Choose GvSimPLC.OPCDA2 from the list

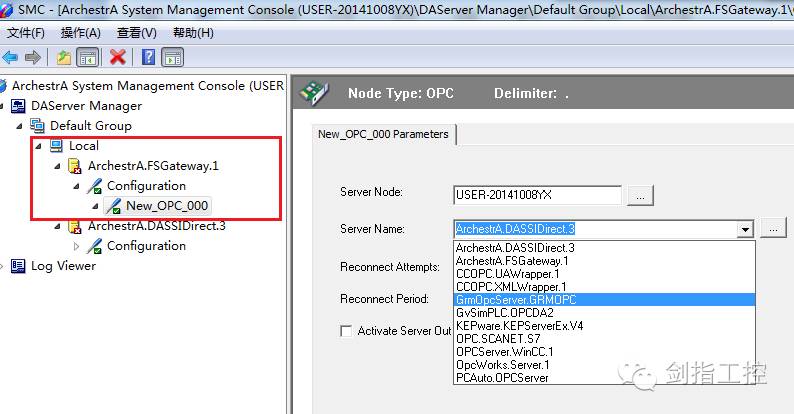tap(604, 313)
